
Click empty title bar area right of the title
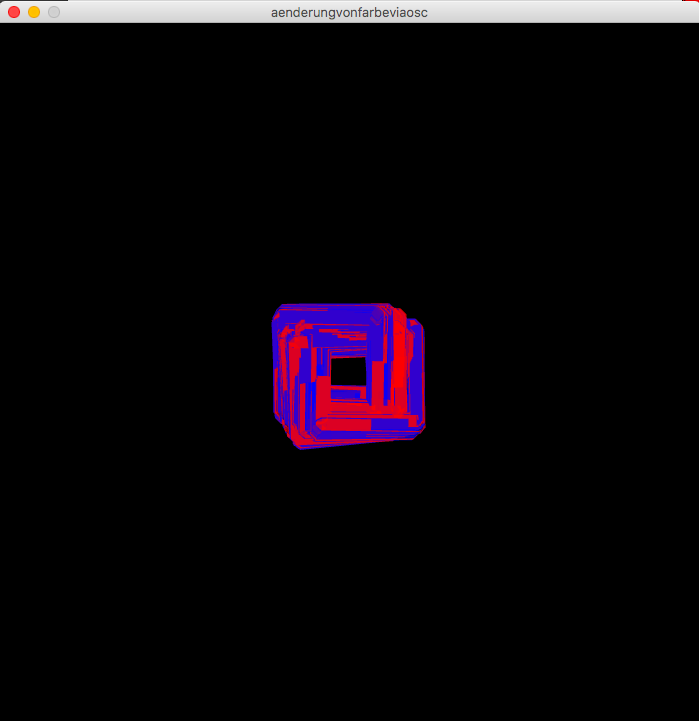coord(560,12)
